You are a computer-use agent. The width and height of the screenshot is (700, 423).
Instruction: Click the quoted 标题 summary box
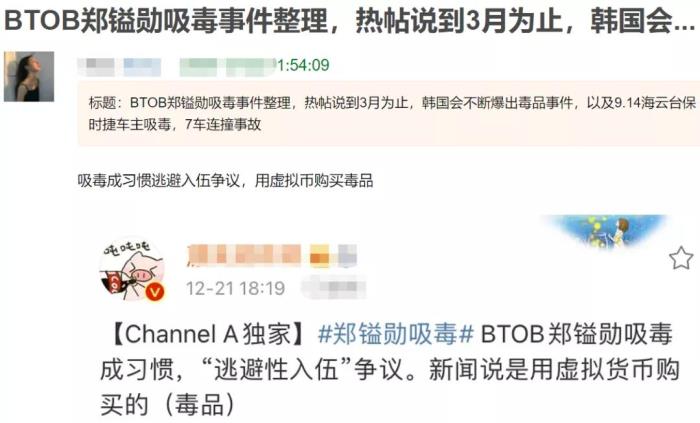389,113
